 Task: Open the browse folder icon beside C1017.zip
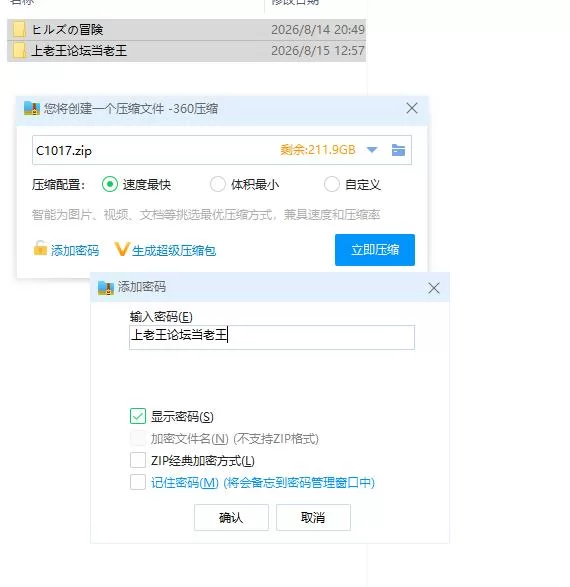[x=398, y=150]
